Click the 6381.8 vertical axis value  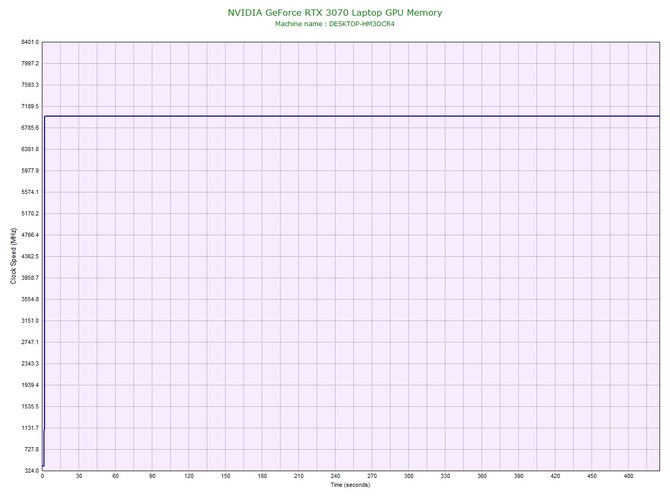click(x=30, y=149)
